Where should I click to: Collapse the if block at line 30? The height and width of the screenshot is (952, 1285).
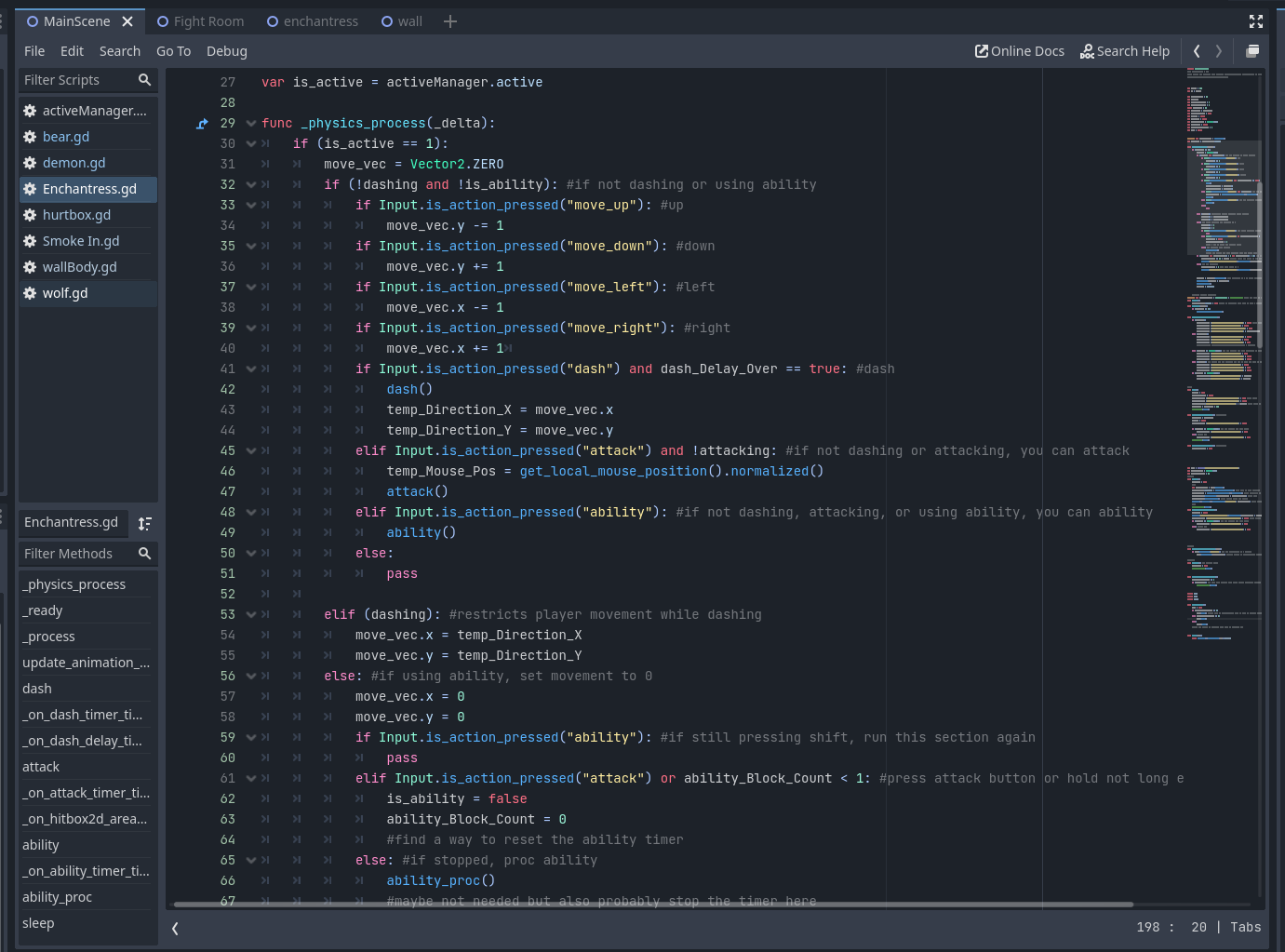coord(251,143)
